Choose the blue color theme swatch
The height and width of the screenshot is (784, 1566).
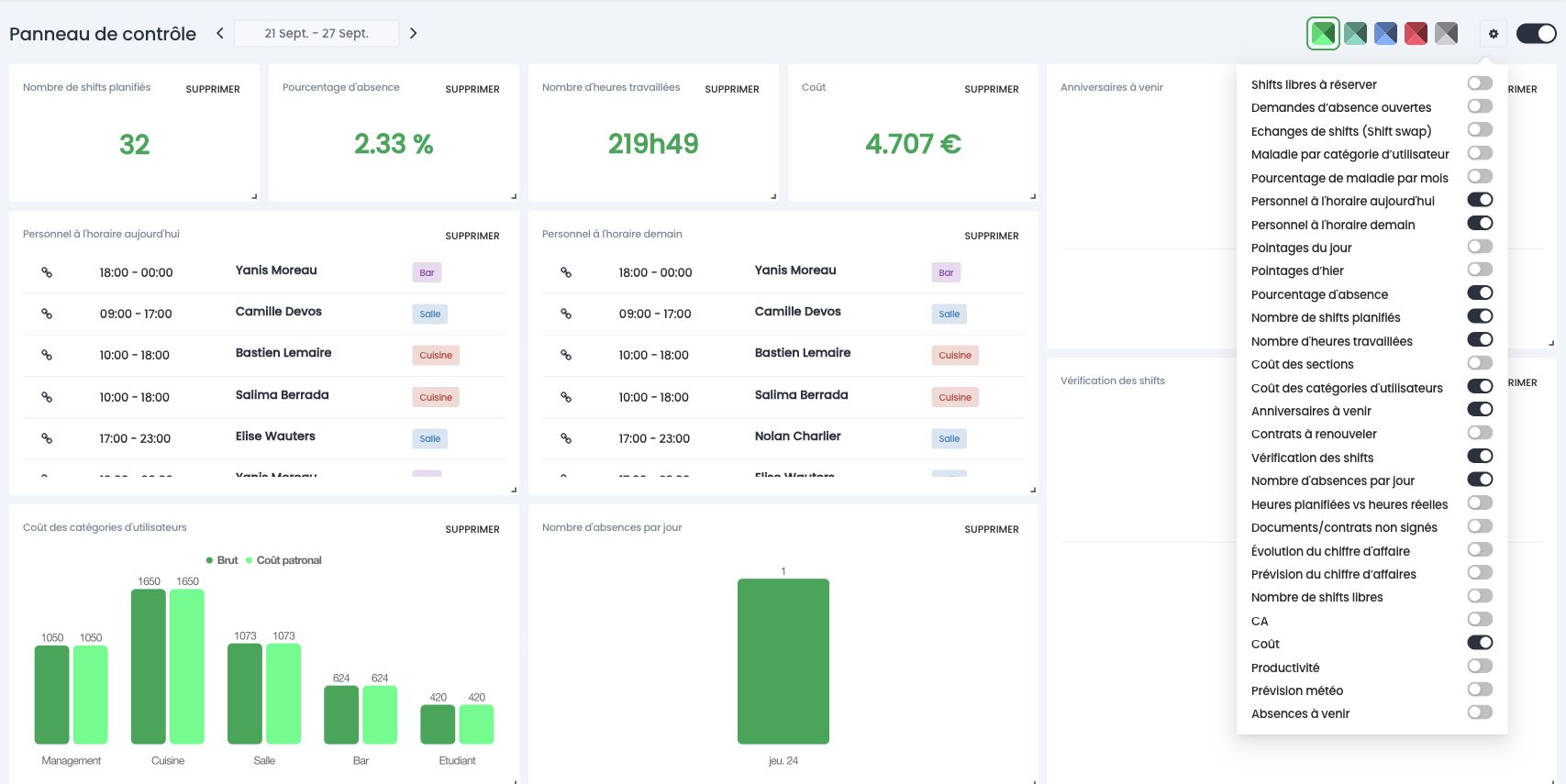pos(1385,34)
